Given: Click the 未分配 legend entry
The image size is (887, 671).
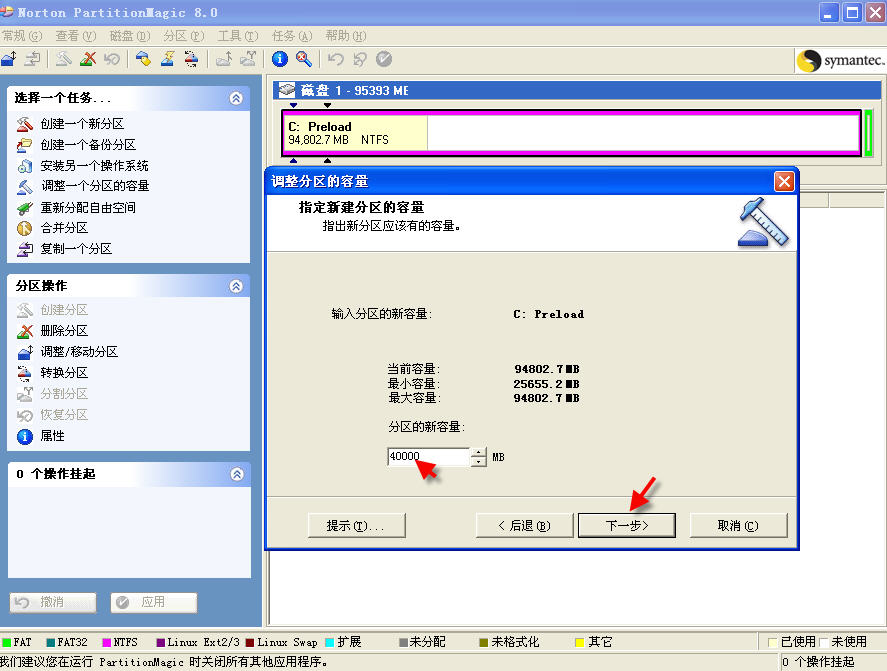Looking at the screenshot, I should coord(422,642).
